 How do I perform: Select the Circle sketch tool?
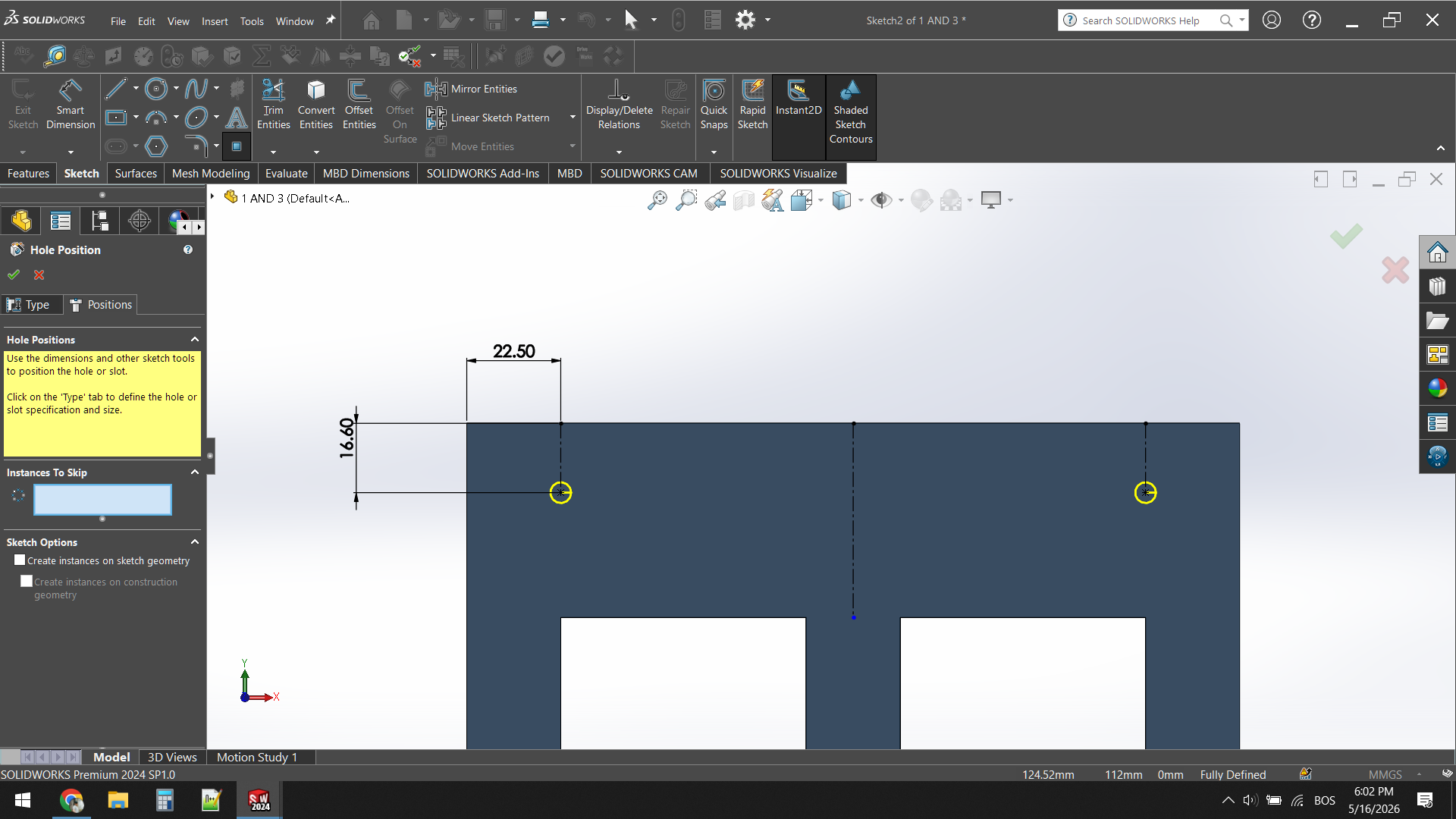click(156, 89)
